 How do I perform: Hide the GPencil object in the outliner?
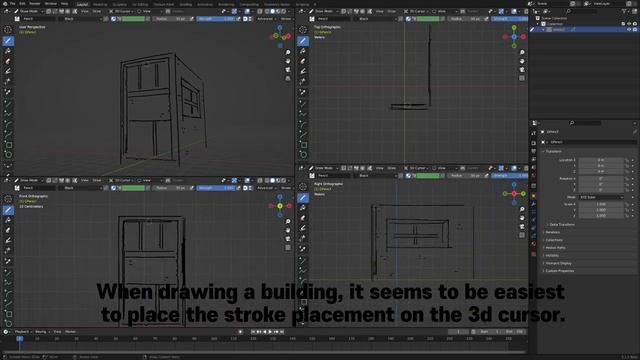pos(629,29)
